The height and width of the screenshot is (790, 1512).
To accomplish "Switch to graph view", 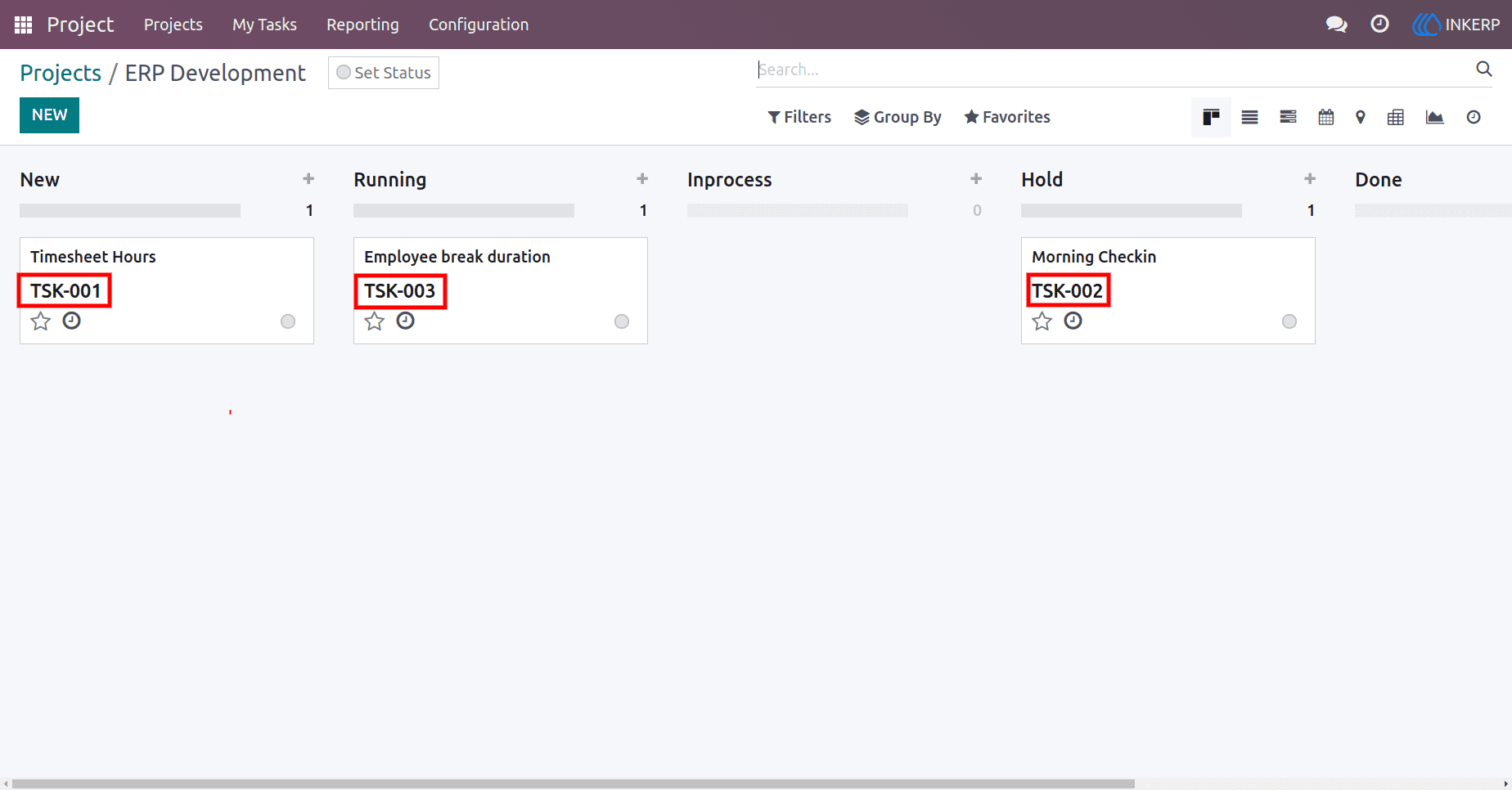I will [x=1434, y=117].
